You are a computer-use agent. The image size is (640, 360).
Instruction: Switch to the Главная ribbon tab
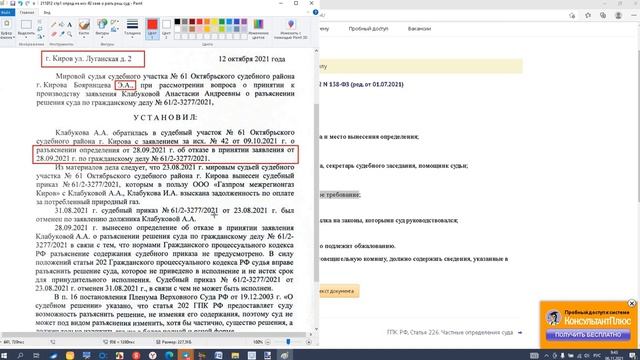click(x=27, y=12)
